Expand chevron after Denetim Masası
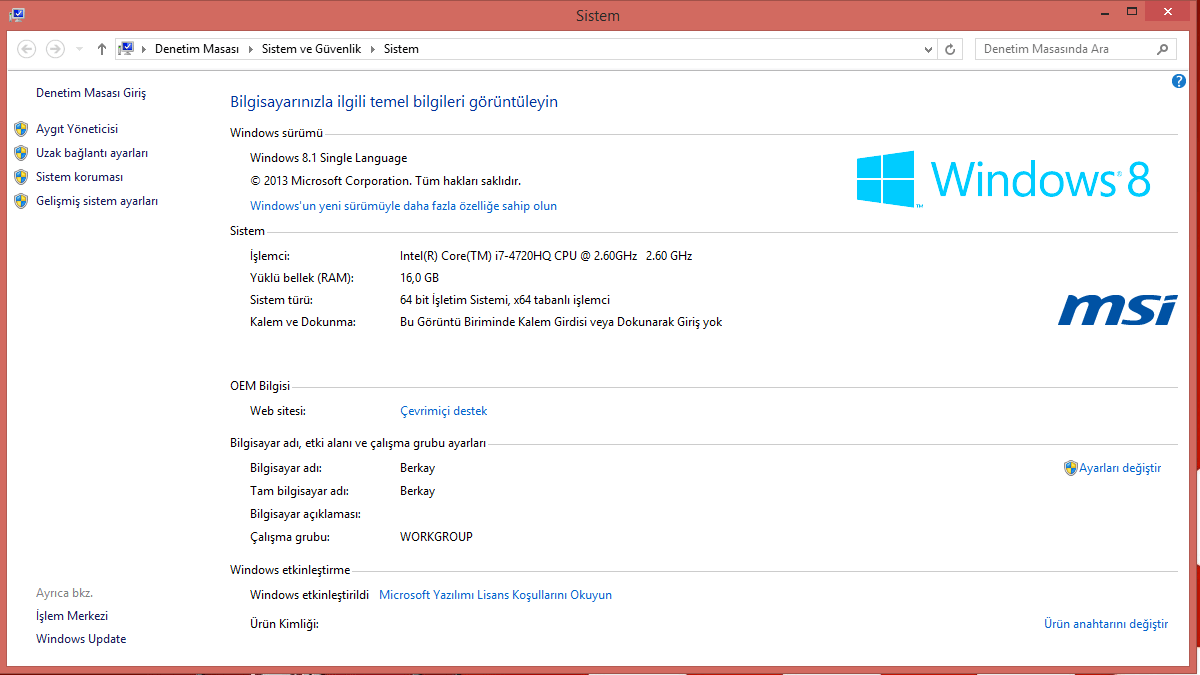 pyautogui.click(x=250, y=49)
